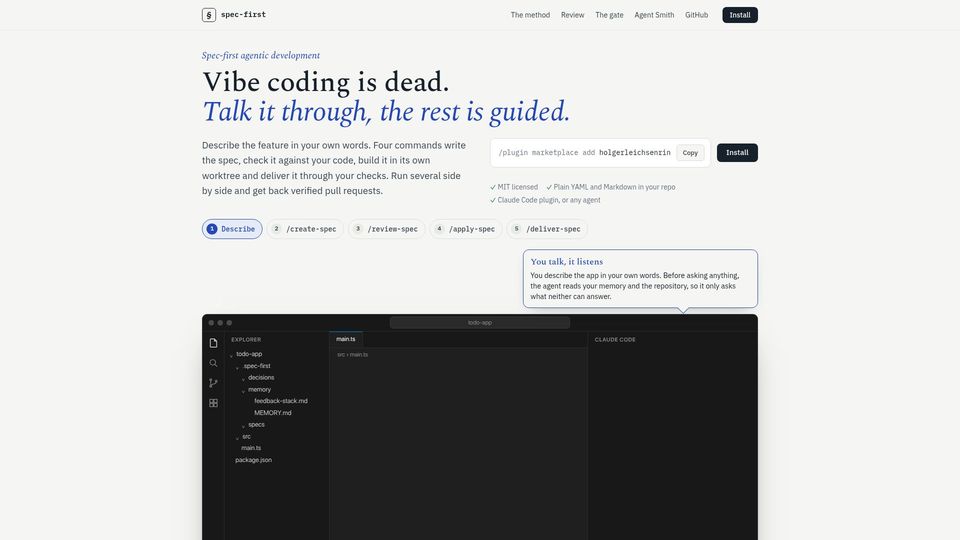960x540 pixels.
Task: Click the EXPLORER panel heading
Action: 246,340
